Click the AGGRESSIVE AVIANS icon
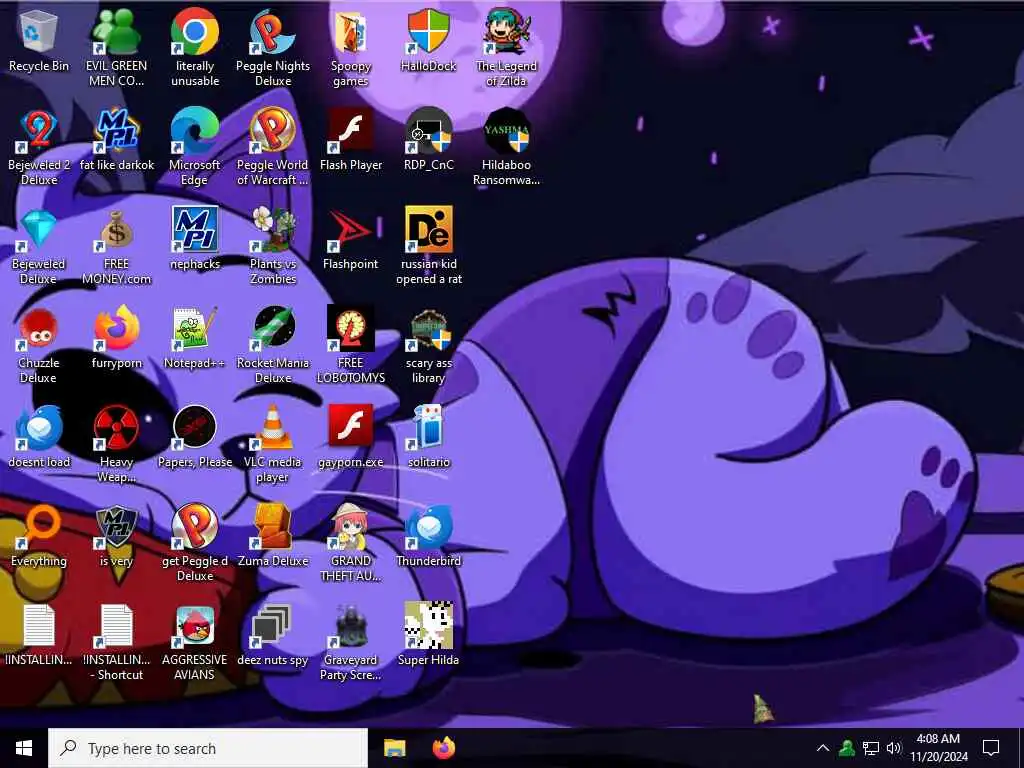Image resolution: width=1024 pixels, height=768 pixels. [x=195, y=627]
